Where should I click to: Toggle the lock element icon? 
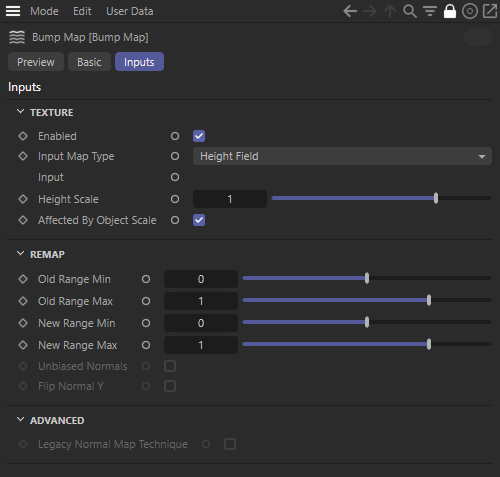(450, 11)
